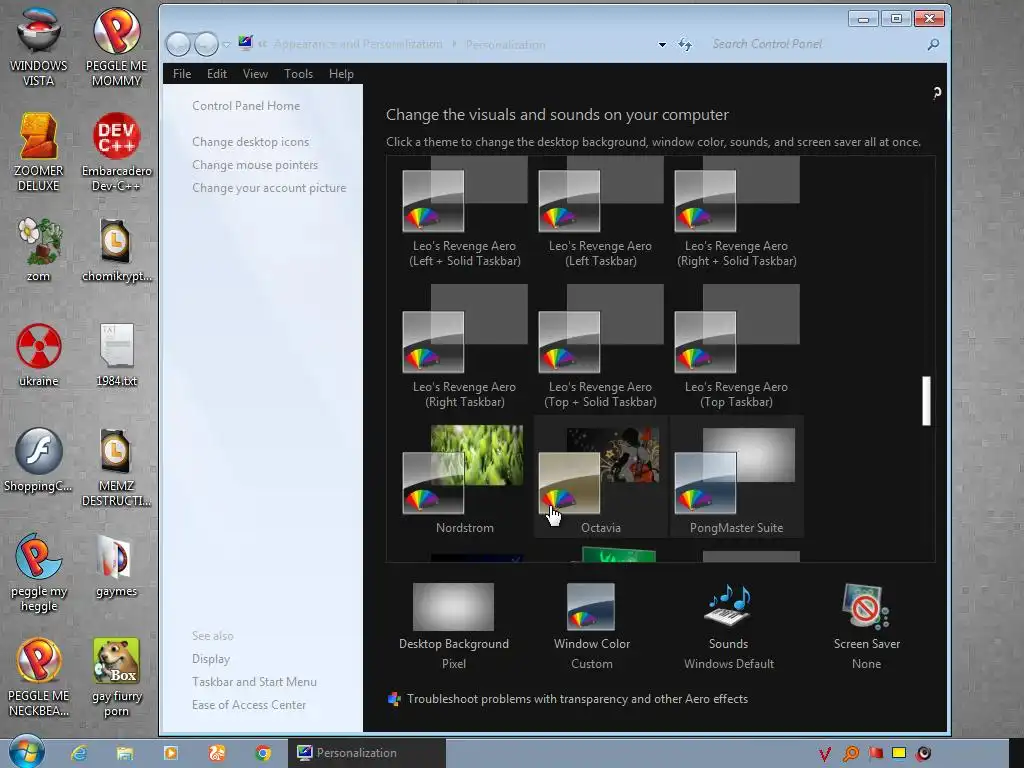Go to Control Panel Home
This screenshot has height=768, width=1024.
click(x=246, y=106)
